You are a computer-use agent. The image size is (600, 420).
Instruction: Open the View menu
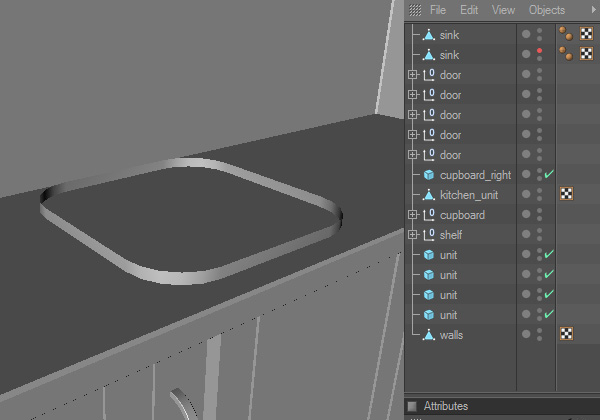coord(503,10)
